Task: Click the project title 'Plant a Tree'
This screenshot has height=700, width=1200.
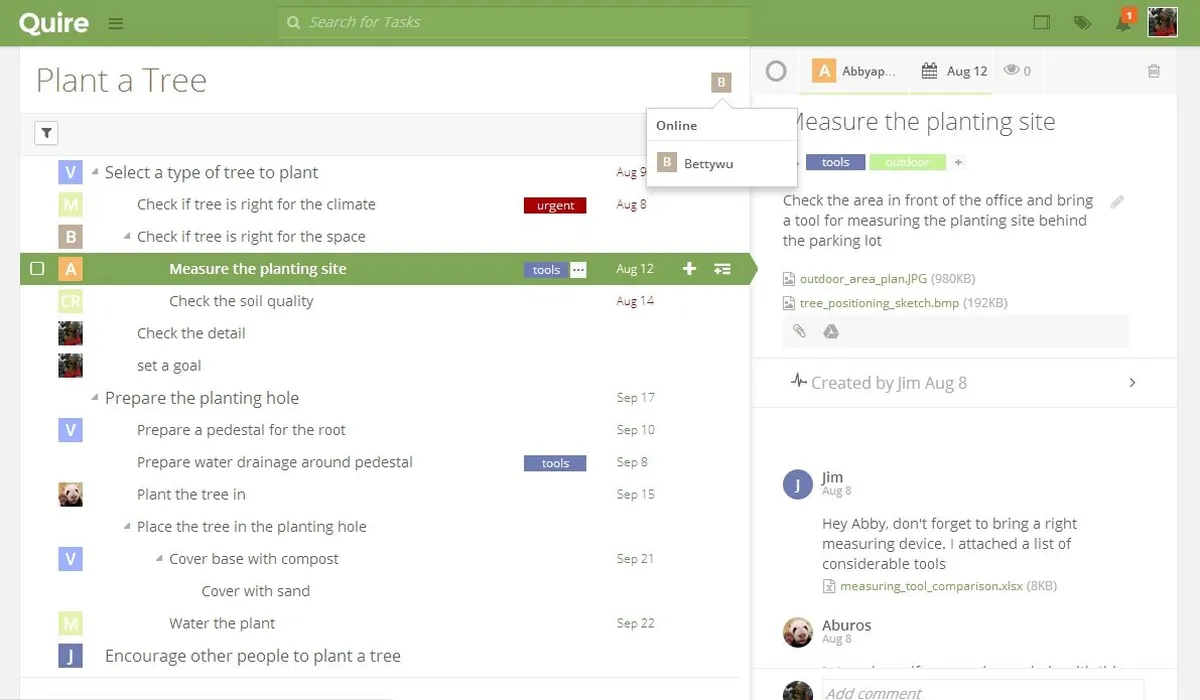Action: click(x=121, y=80)
